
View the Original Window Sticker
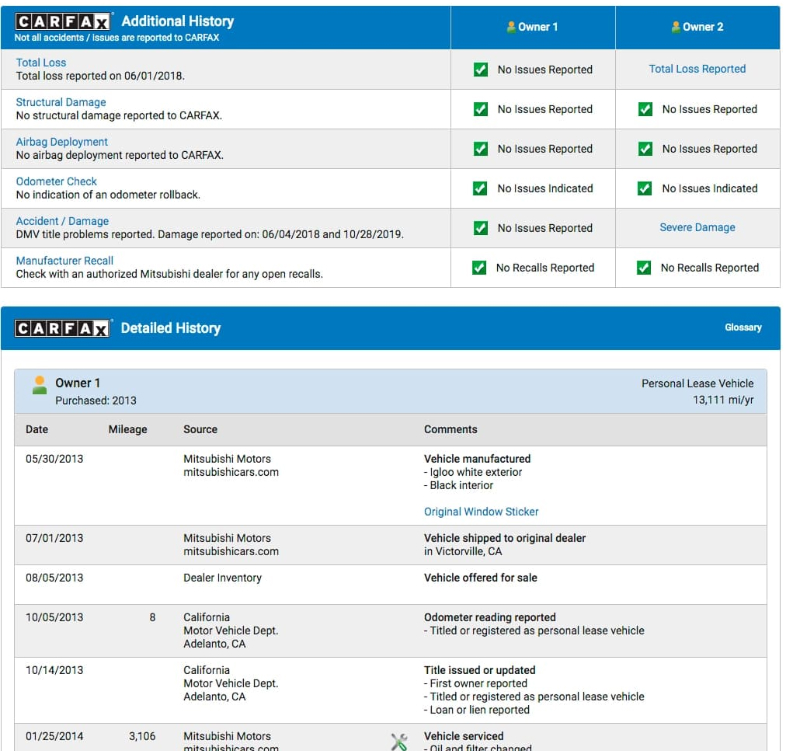481,511
